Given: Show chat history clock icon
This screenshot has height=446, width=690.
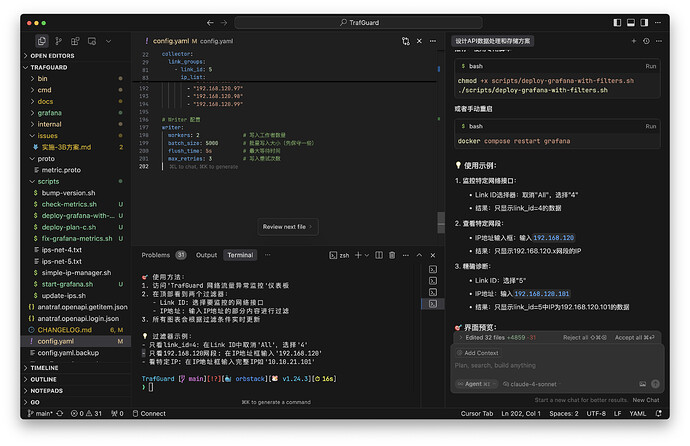Looking at the screenshot, I should click(646, 41).
